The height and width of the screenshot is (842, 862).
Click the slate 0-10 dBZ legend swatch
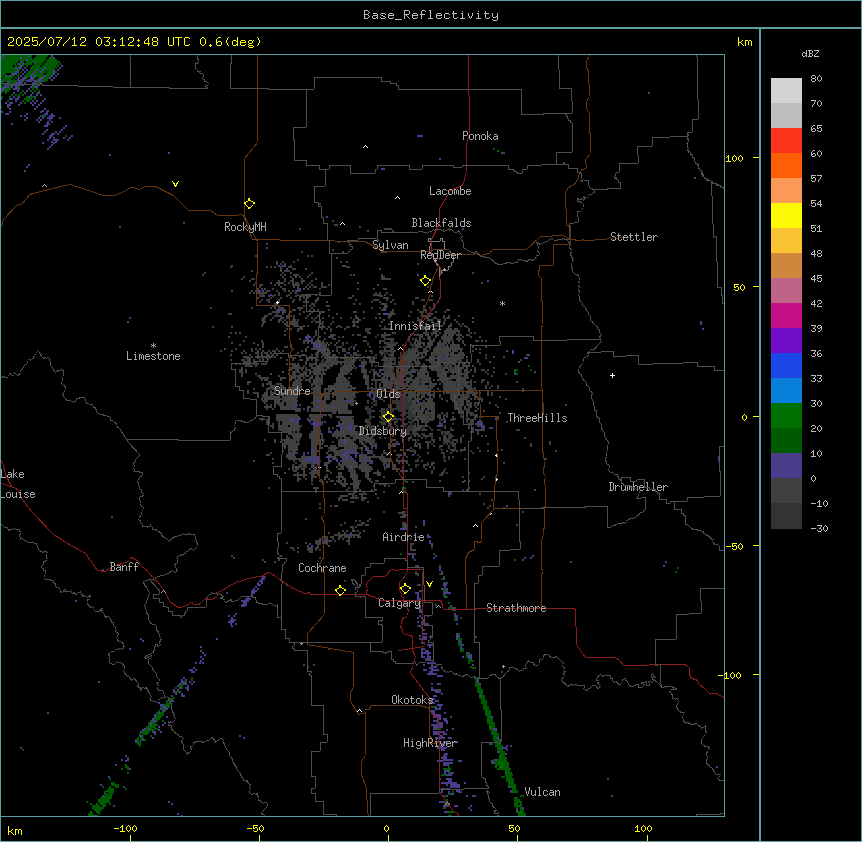pyautogui.click(x=786, y=466)
